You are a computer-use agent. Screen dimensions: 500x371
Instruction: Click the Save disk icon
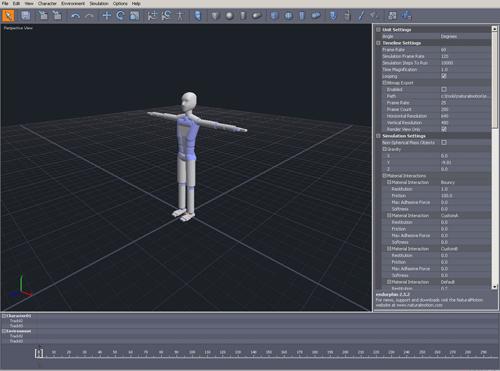click(26, 15)
